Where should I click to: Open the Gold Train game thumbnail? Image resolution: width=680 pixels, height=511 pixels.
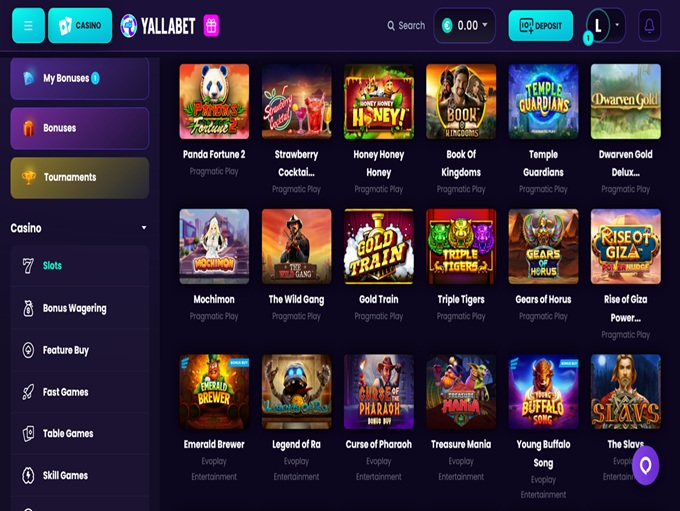coord(379,246)
